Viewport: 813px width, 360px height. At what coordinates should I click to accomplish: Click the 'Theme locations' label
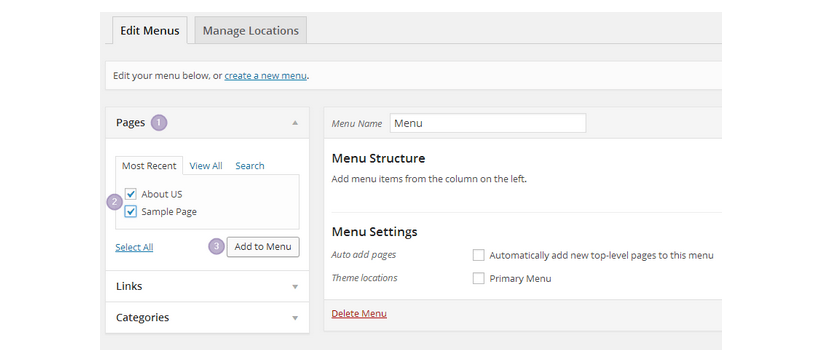click(x=365, y=278)
